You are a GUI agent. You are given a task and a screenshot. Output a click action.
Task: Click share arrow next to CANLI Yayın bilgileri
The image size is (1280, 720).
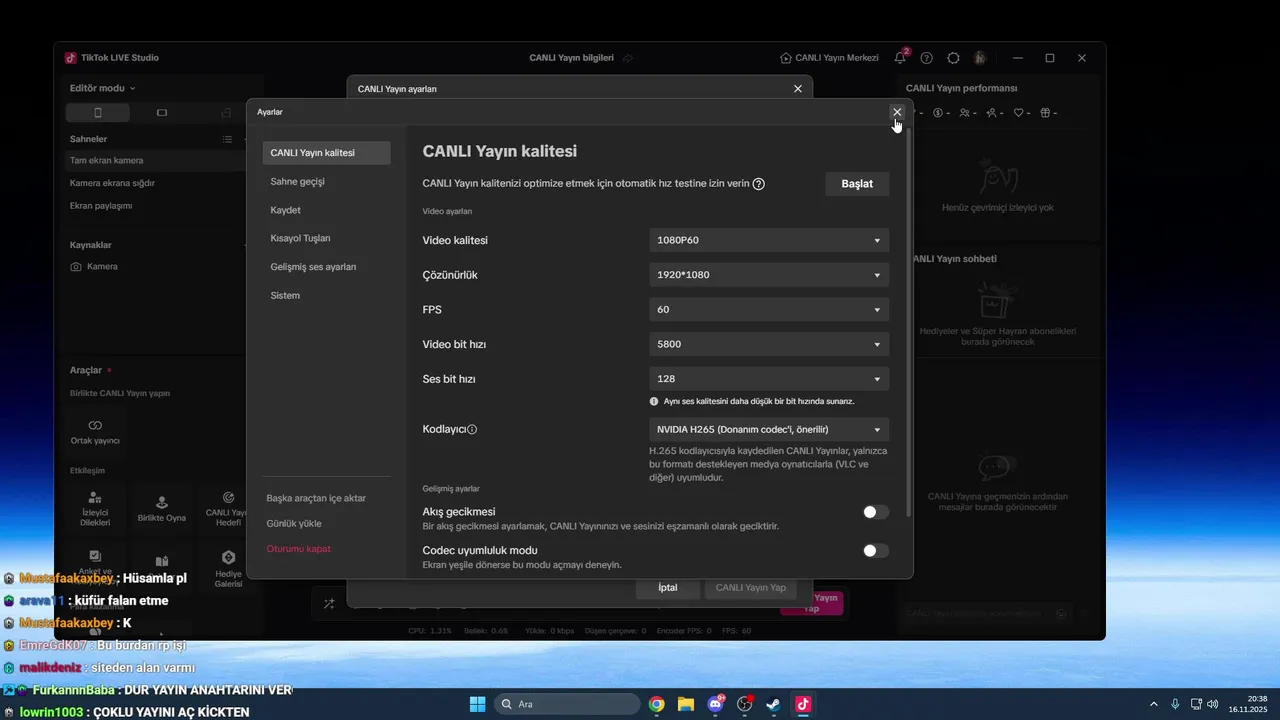628,58
